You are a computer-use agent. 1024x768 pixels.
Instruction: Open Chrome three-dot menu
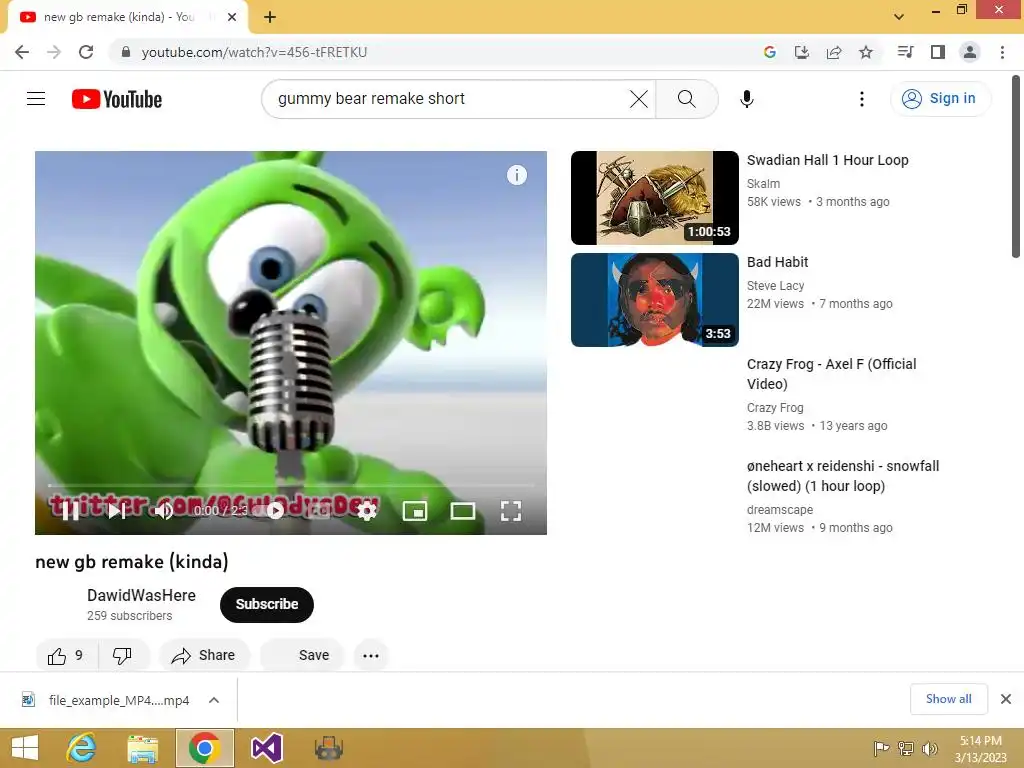click(1002, 52)
